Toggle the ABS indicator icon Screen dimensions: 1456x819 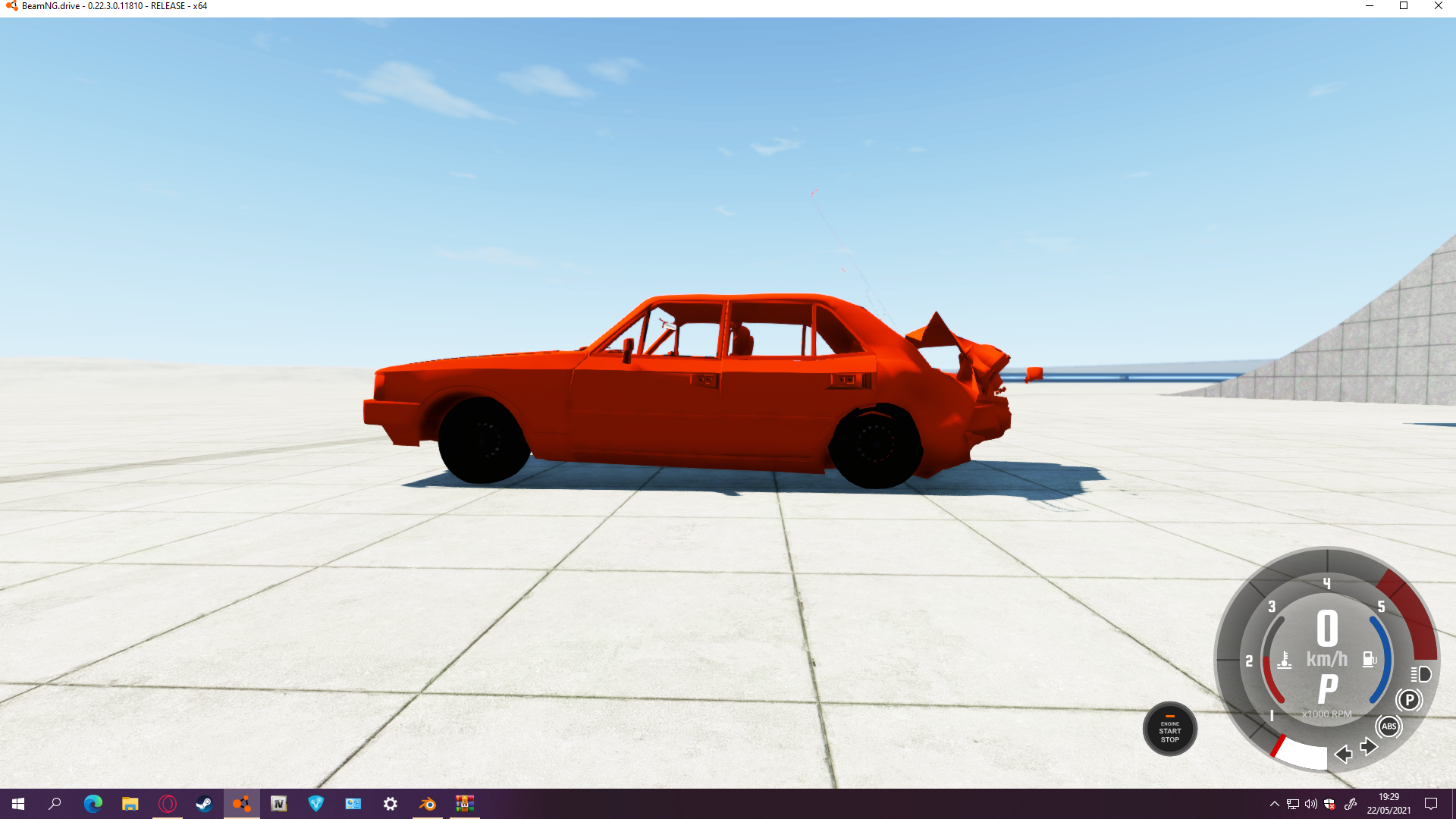(1389, 726)
